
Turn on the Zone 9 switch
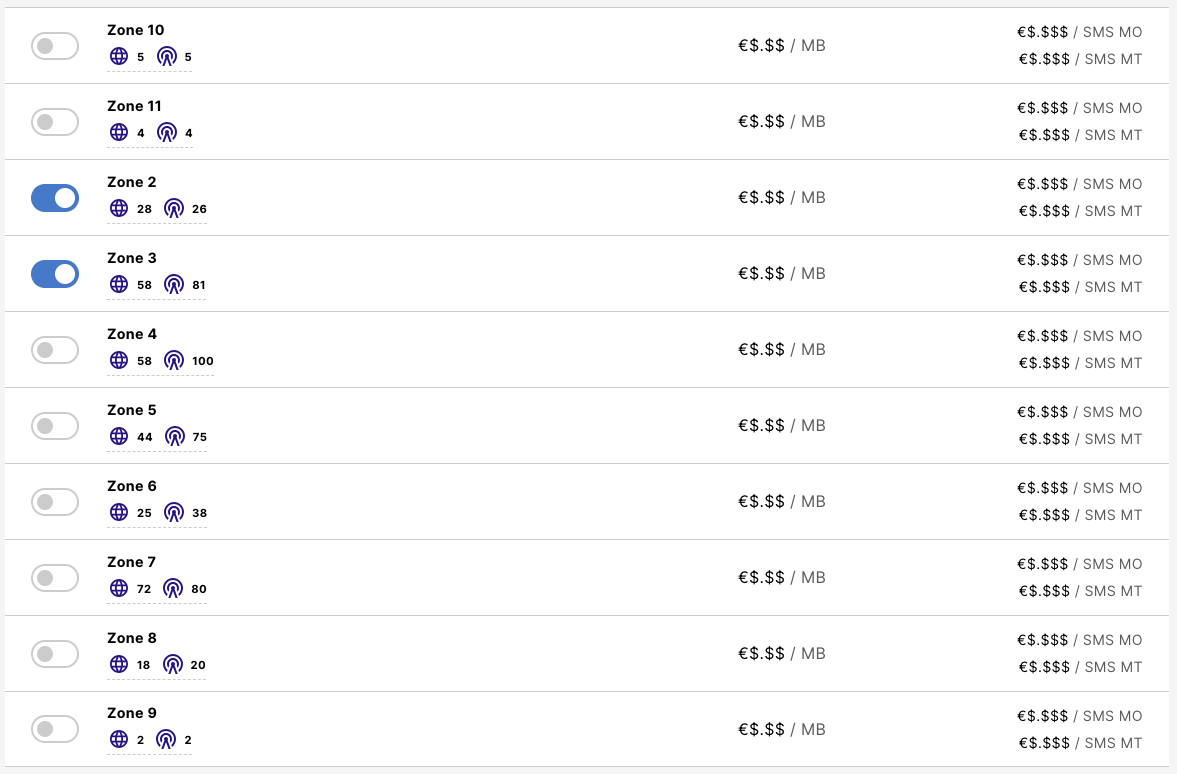55,729
